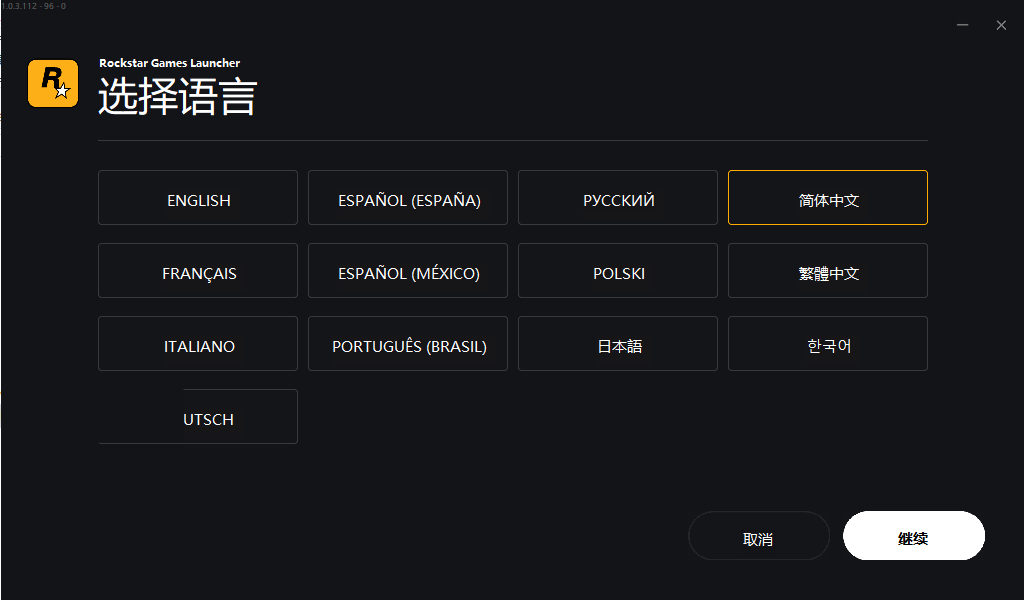Click the Rockstar Games Launcher title label
The height and width of the screenshot is (600, 1024).
click(169, 63)
